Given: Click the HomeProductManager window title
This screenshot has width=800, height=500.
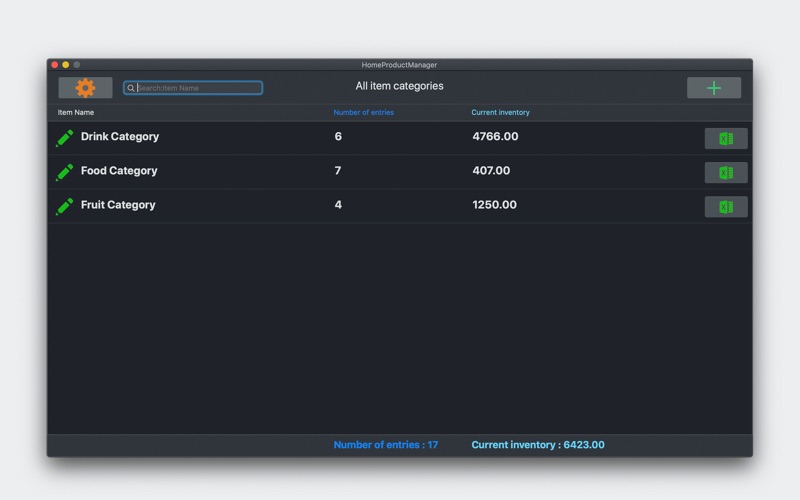Looking at the screenshot, I should (399, 65).
